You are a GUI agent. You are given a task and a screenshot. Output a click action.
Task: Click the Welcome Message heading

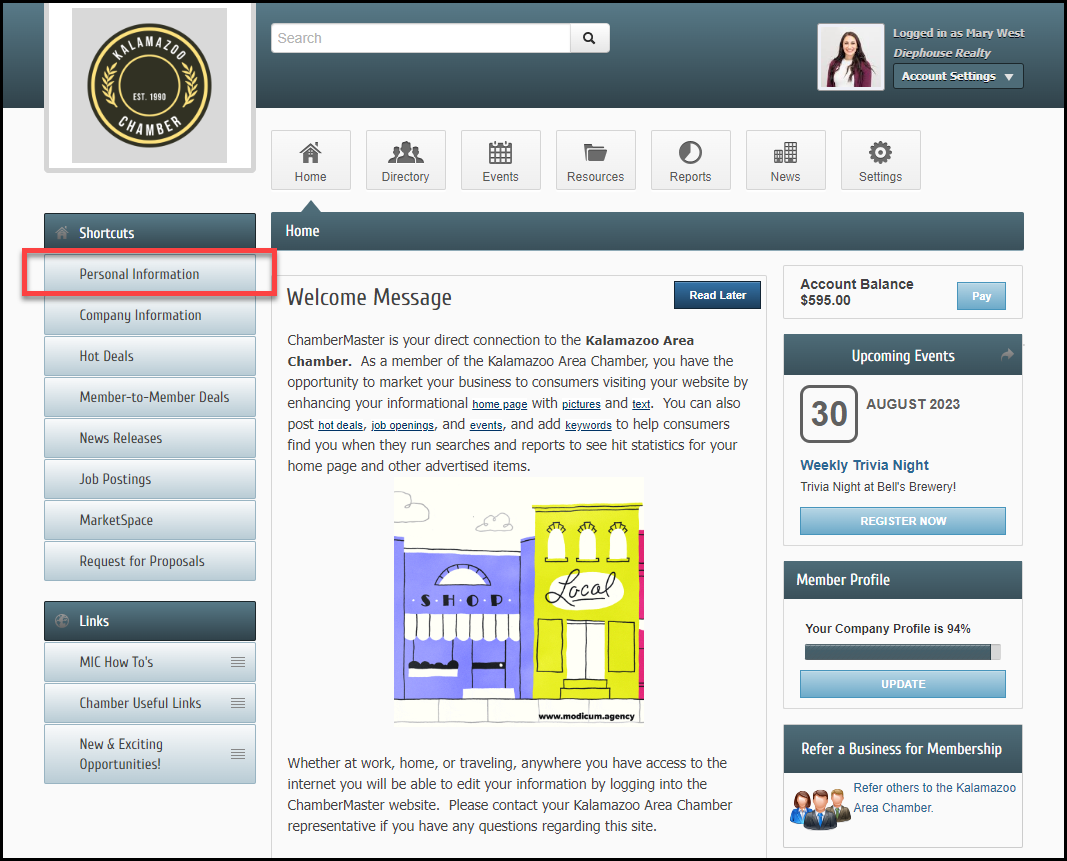pos(369,297)
